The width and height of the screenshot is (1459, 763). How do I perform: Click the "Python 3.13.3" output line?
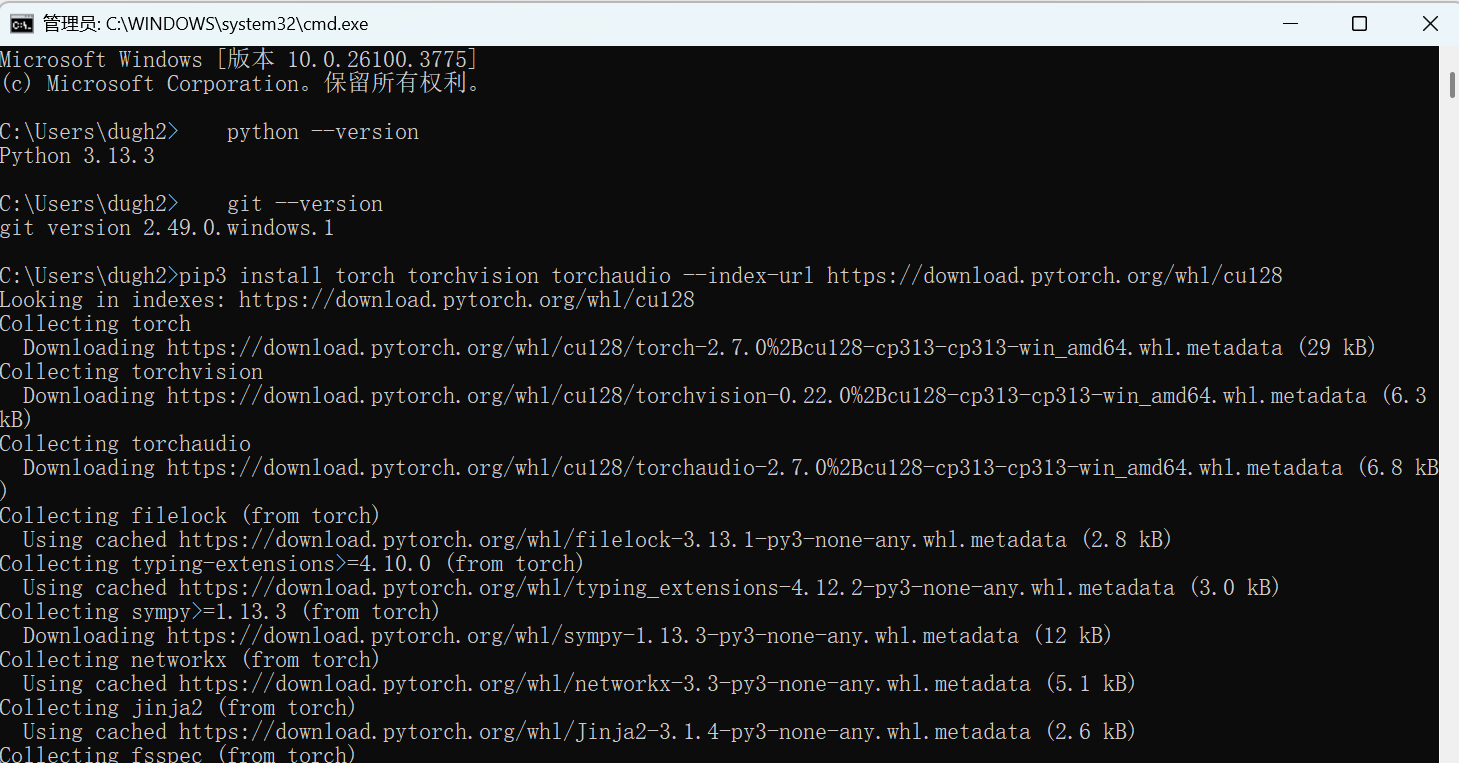pyautogui.click(x=77, y=156)
